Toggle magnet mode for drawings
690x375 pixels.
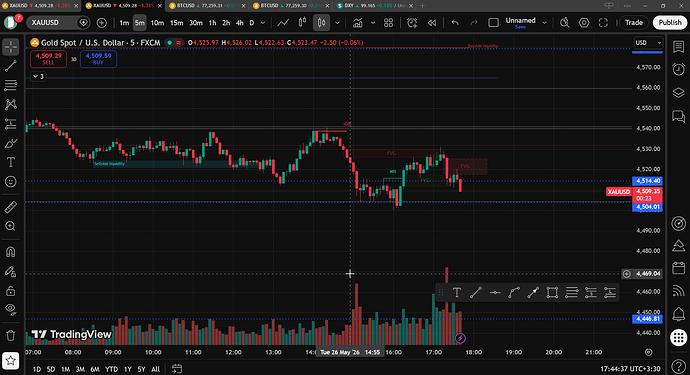tap(11, 252)
